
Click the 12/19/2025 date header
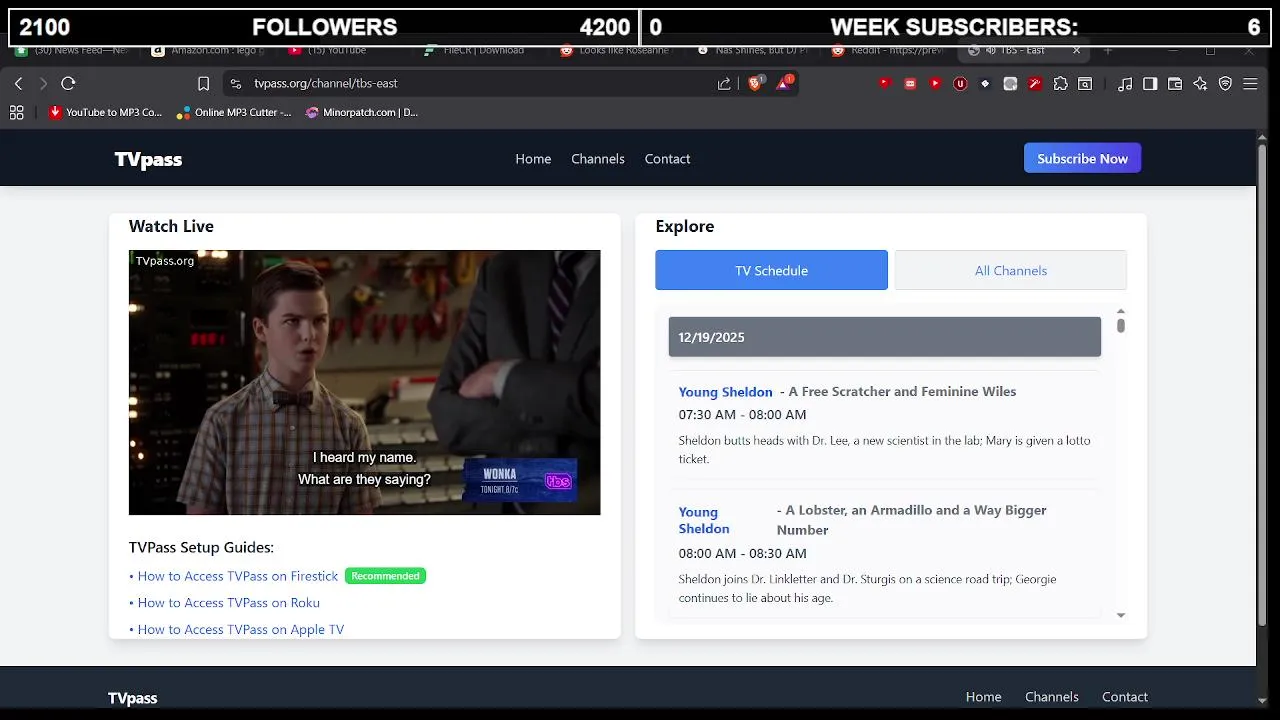coord(885,337)
